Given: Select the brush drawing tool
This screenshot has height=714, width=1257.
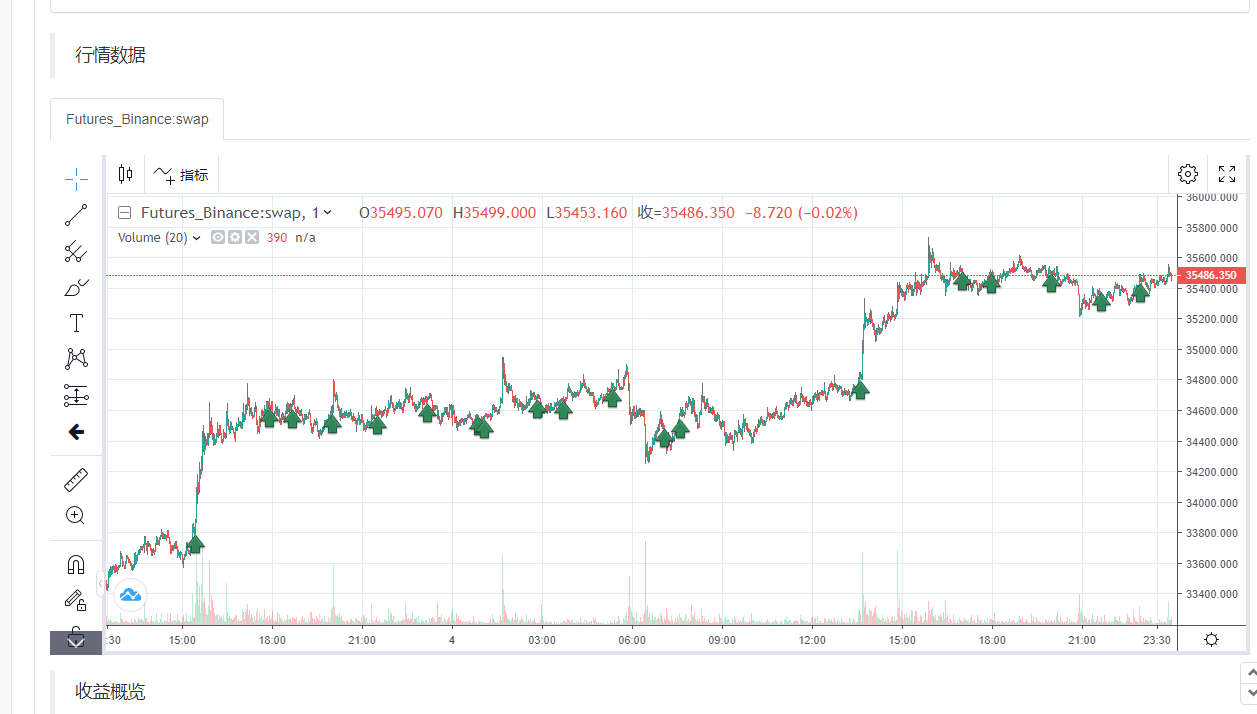Looking at the screenshot, I should [76, 288].
